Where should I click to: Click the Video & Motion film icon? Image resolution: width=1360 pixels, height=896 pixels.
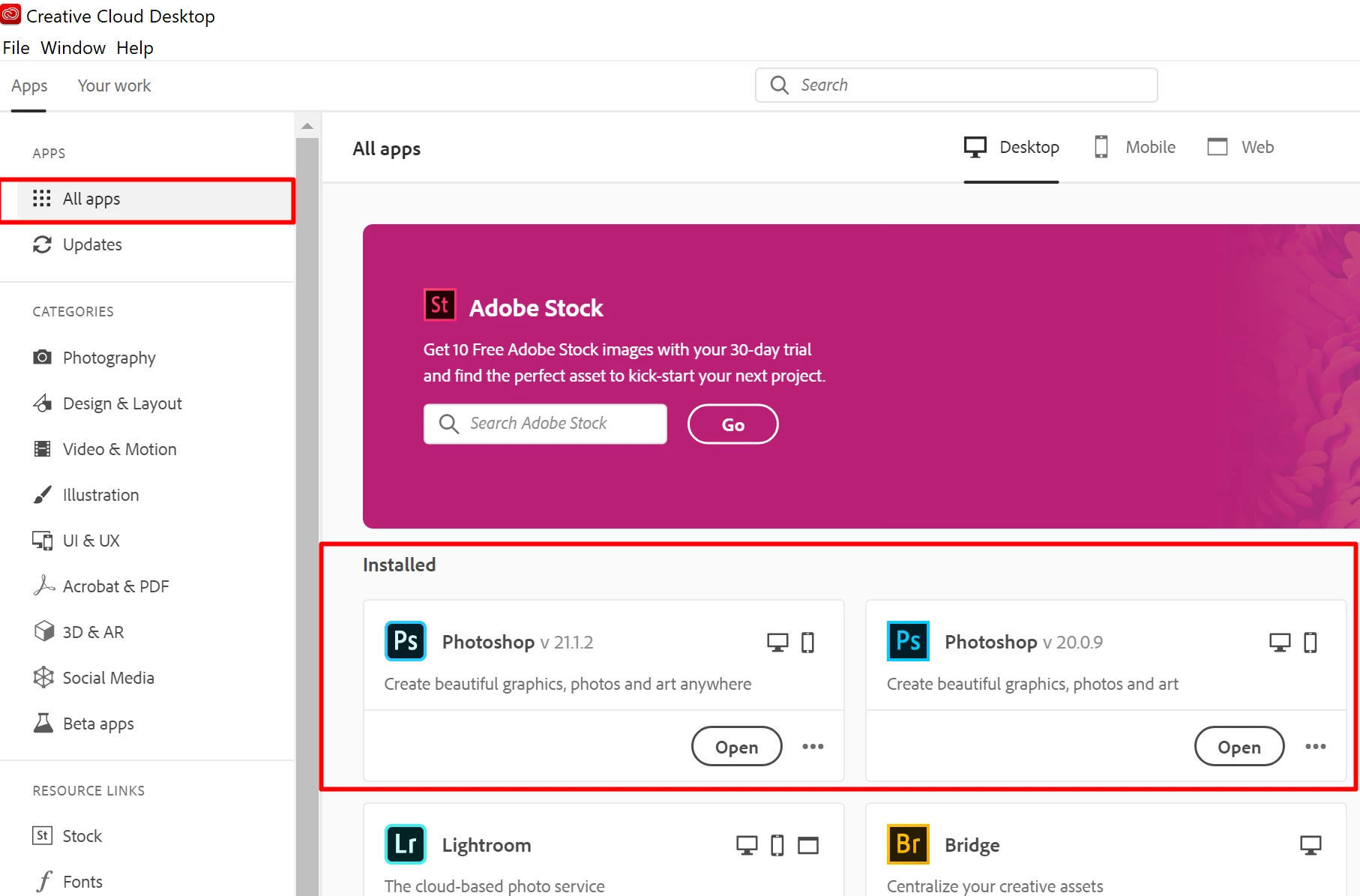click(x=43, y=449)
